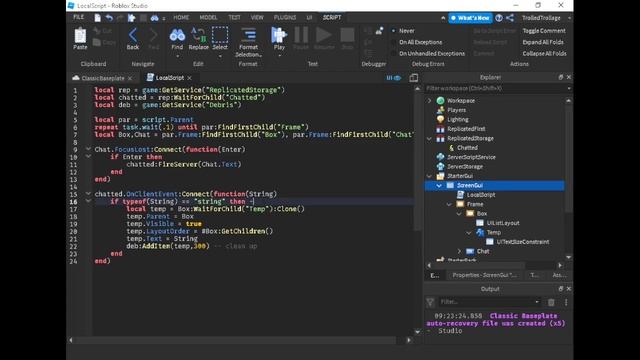Click the Output filter funnel icon
The height and width of the screenshot is (360, 640).
pyautogui.click(x=430, y=302)
